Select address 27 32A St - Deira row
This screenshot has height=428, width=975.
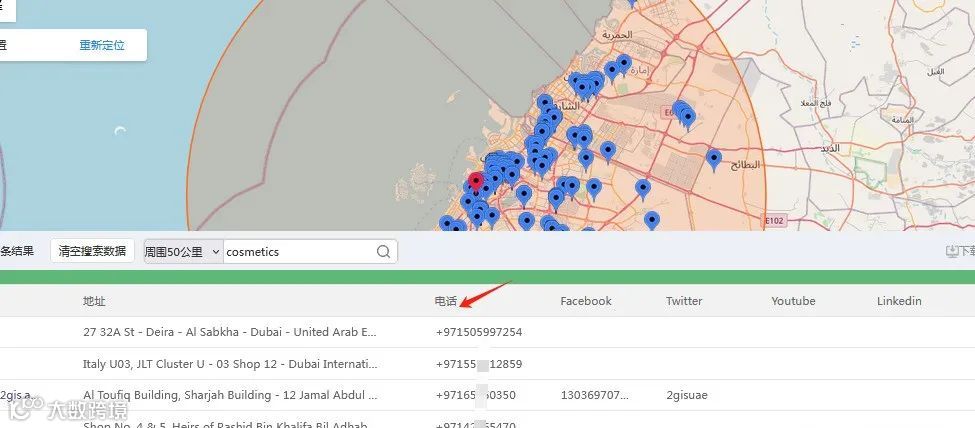(x=229, y=332)
